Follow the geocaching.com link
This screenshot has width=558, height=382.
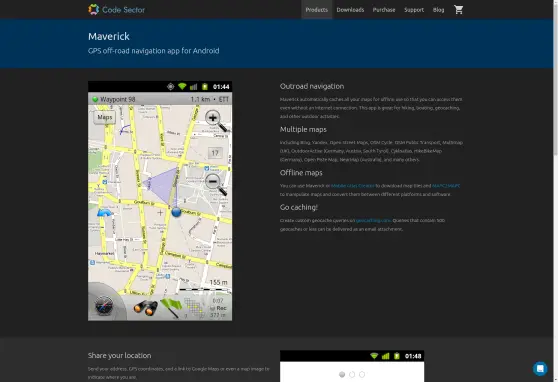[373, 220]
